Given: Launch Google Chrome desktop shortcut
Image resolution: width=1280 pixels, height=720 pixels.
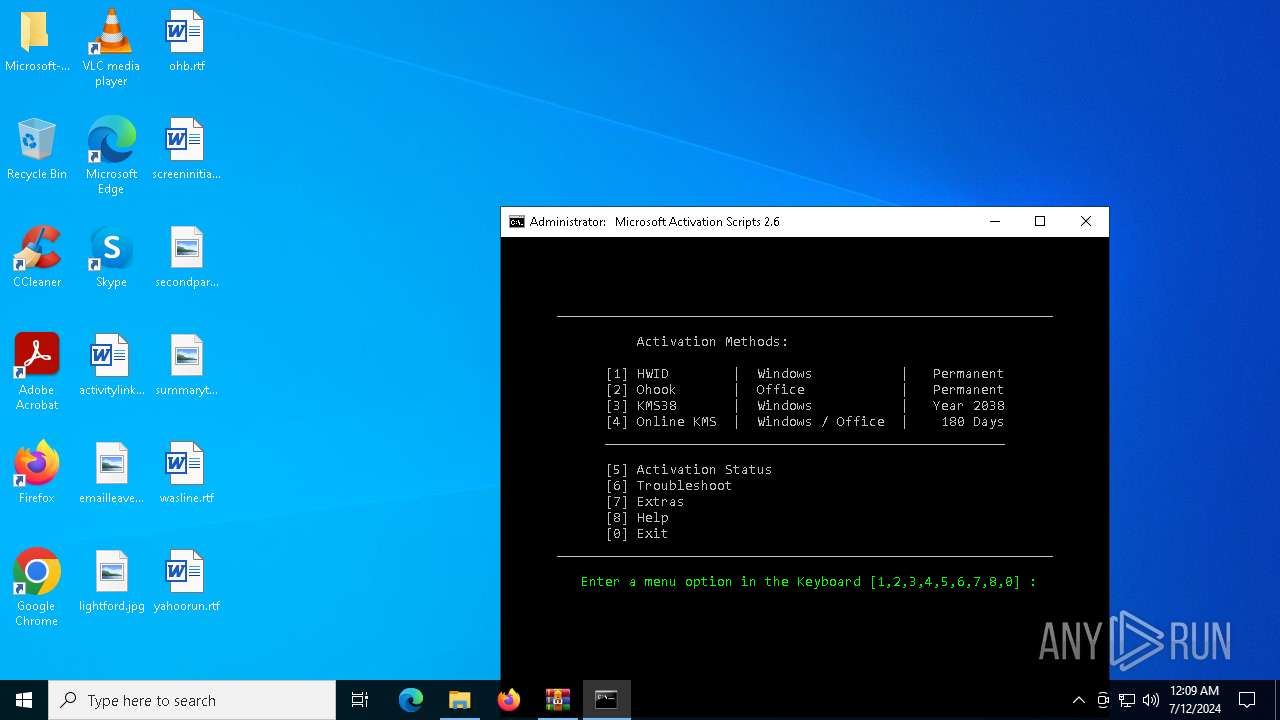Looking at the screenshot, I should pyautogui.click(x=36, y=587).
